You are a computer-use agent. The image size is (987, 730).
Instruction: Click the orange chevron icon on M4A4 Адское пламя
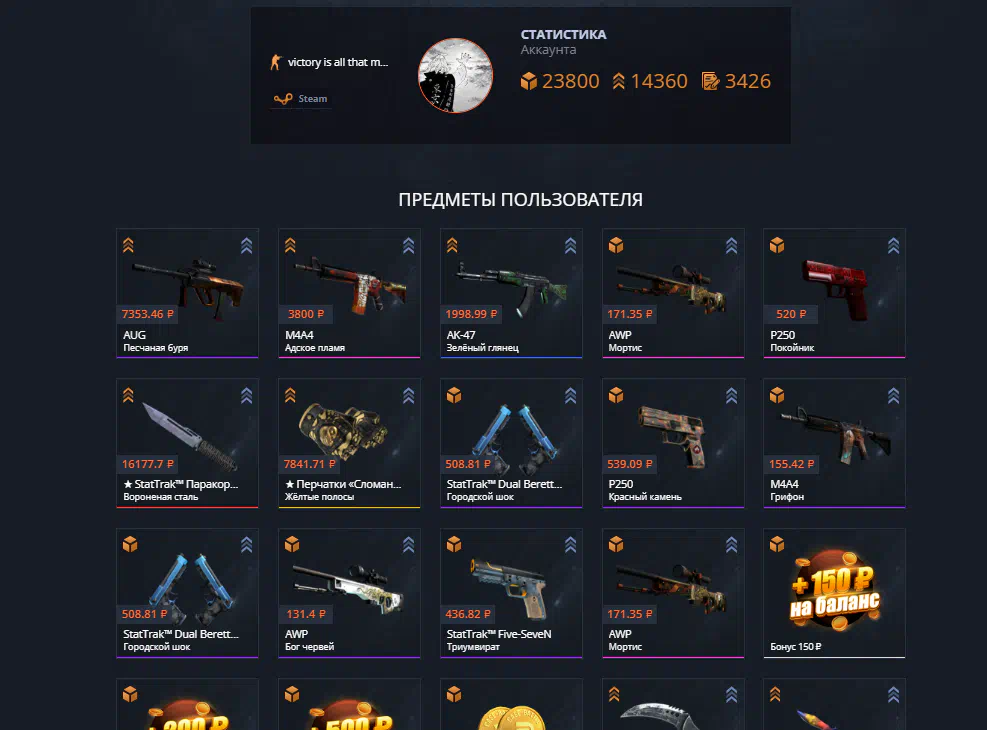pyautogui.click(x=290, y=245)
